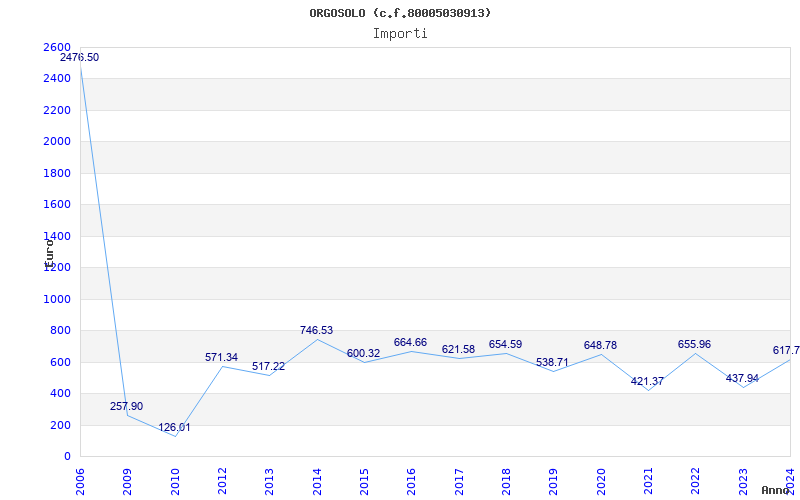This screenshot has height=500, width=800.
Task: Click the Euro y-axis title
Action: pyautogui.click(x=49, y=253)
